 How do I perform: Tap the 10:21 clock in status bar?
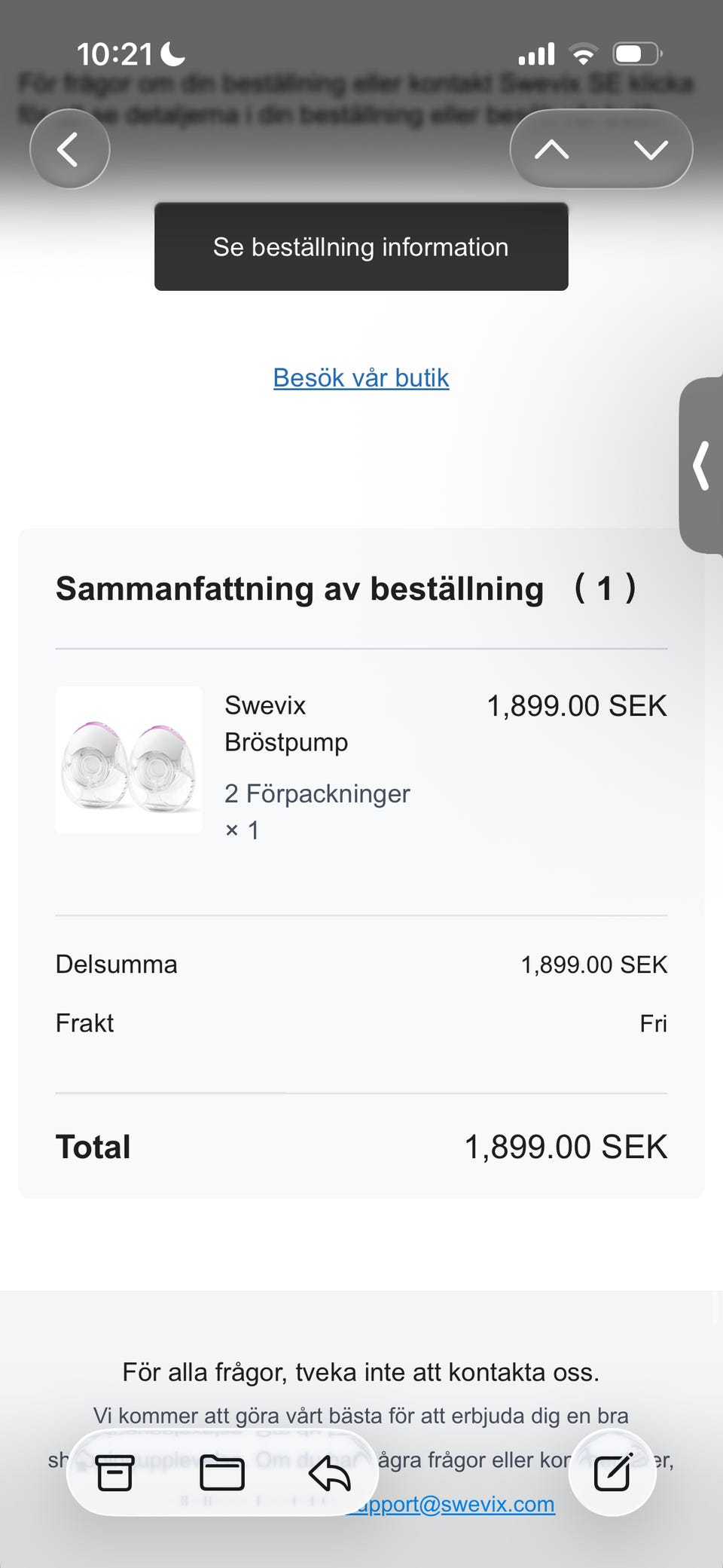[x=114, y=54]
